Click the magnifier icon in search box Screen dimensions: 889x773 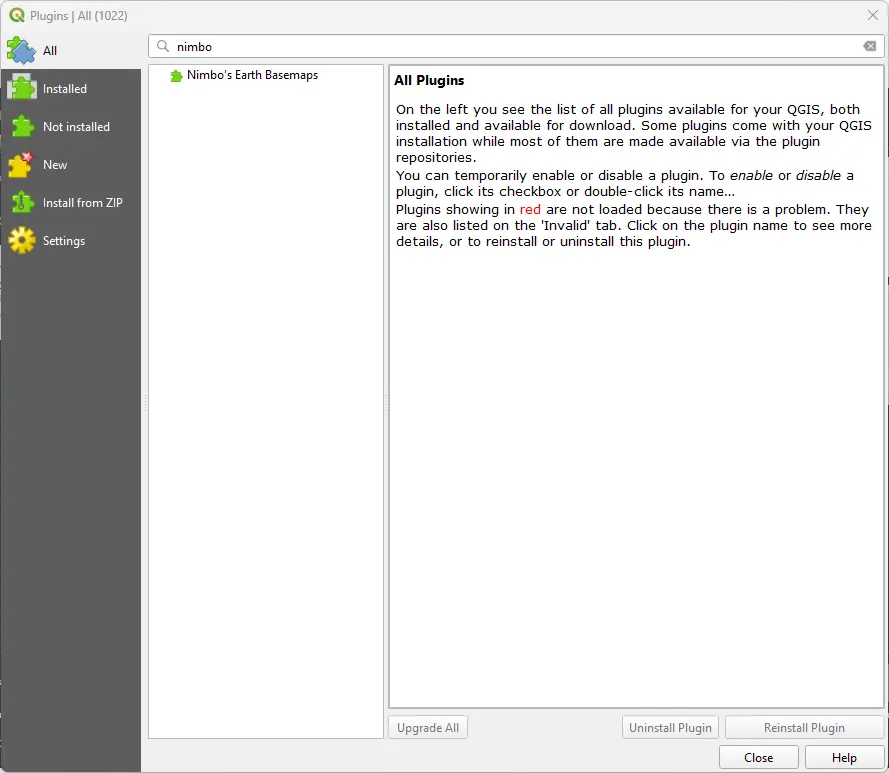point(163,47)
